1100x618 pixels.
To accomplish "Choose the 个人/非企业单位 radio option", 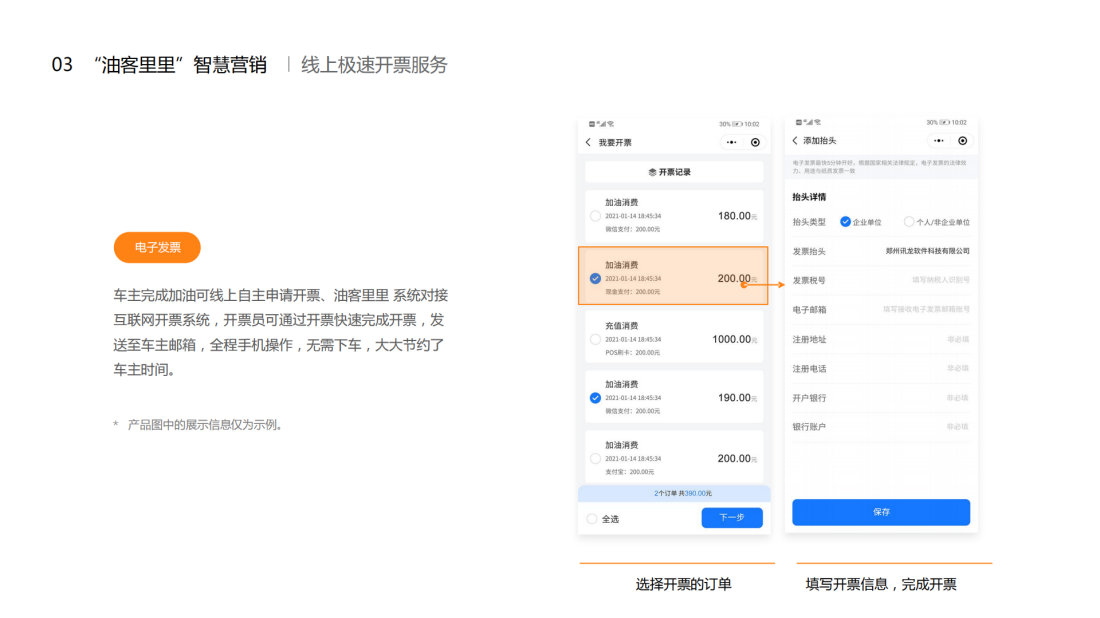I will click(x=908, y=222).
